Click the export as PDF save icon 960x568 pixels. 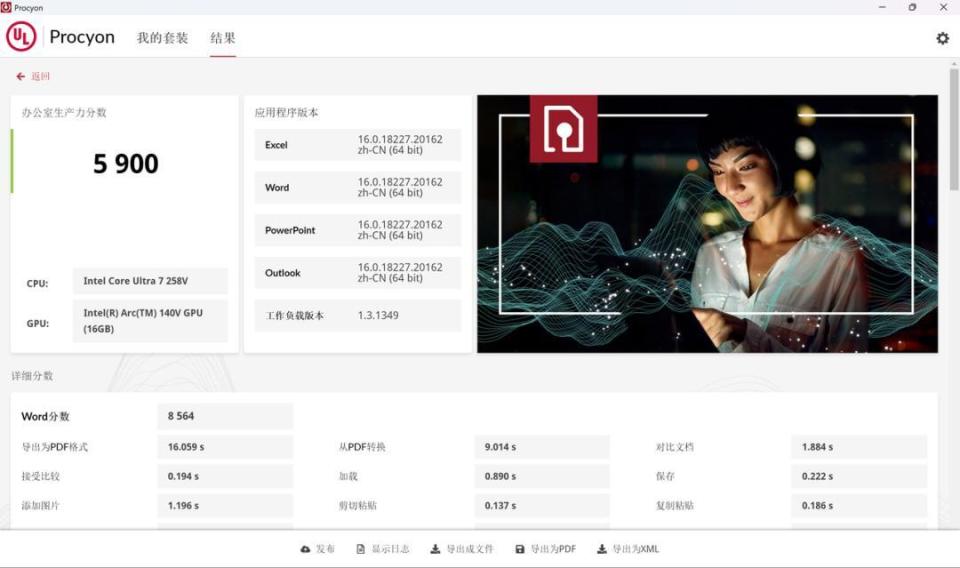(519, 549)
